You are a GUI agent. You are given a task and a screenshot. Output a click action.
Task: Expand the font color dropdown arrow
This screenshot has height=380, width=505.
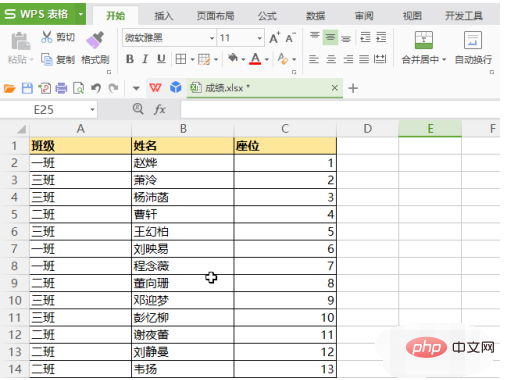coord(267,60)
